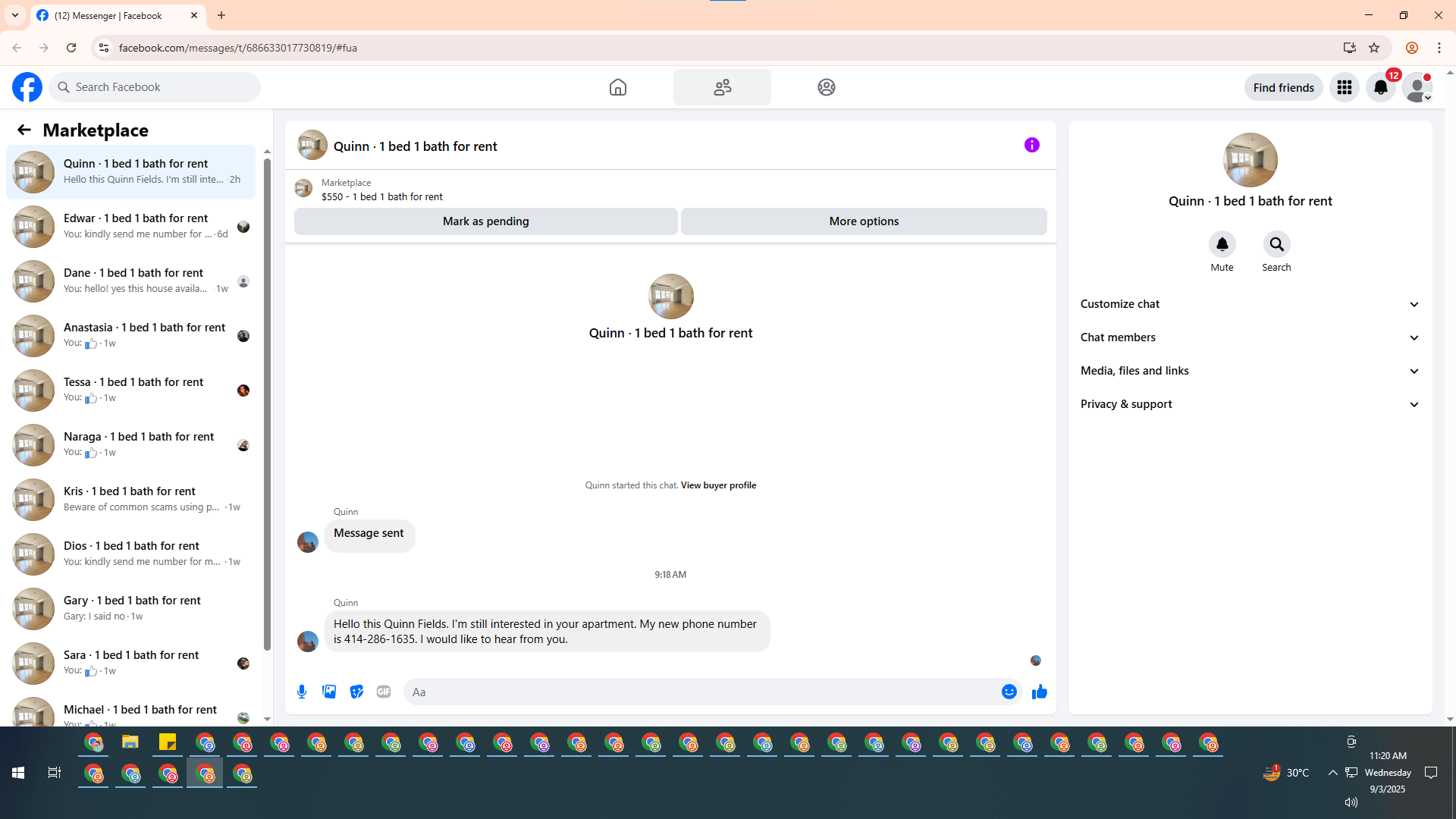1456x819 pixels.
Task: Expand Customize chat section
Action: (1250, 304)
